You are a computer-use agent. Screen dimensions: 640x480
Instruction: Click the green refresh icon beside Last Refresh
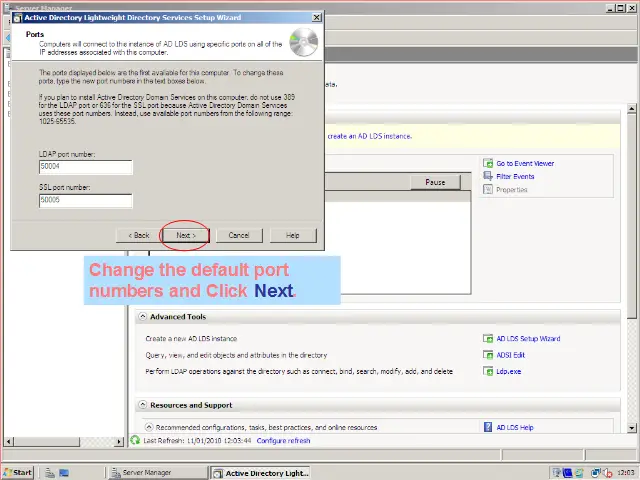(135, 440)
